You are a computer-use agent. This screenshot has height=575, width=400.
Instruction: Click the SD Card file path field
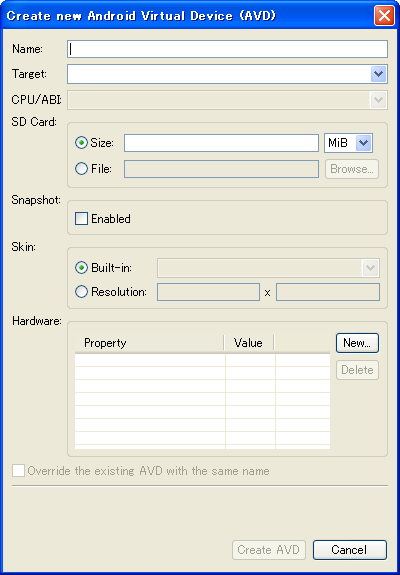click(x=221, y=169)
